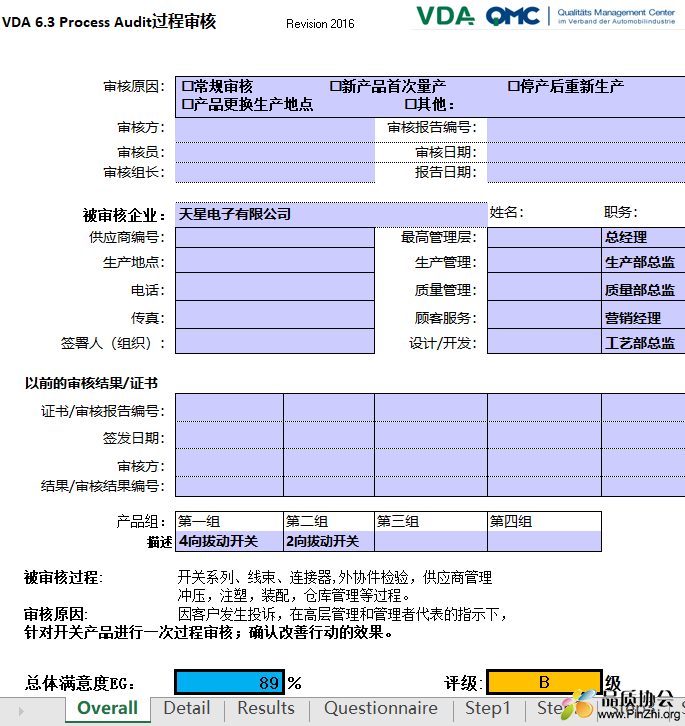685x726 pixels.
Task: Click the 姓名 column header
Action: point(507,212)
